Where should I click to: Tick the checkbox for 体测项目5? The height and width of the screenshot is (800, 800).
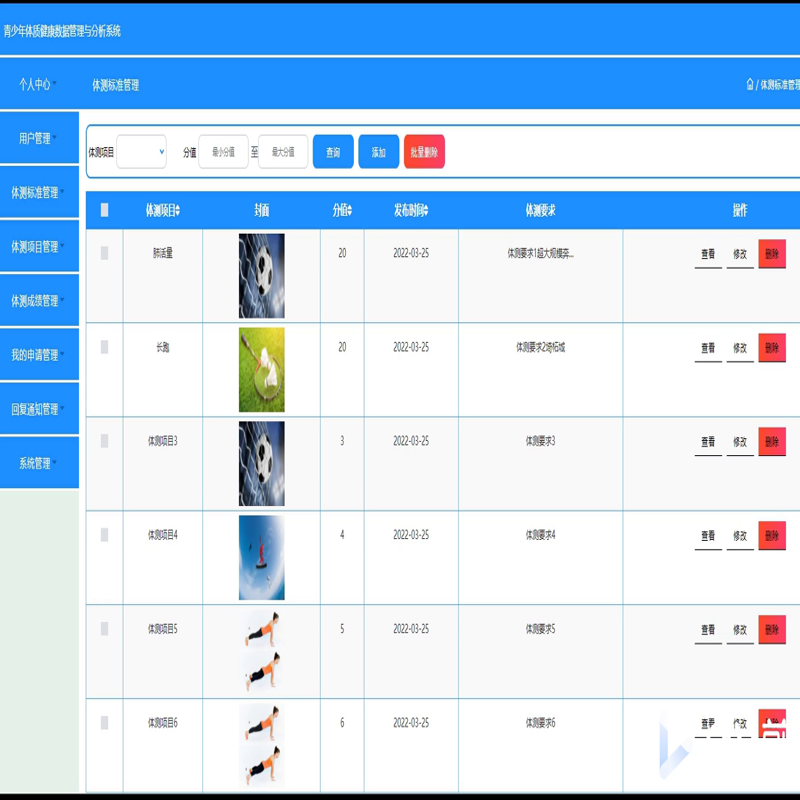click(105, 629)
